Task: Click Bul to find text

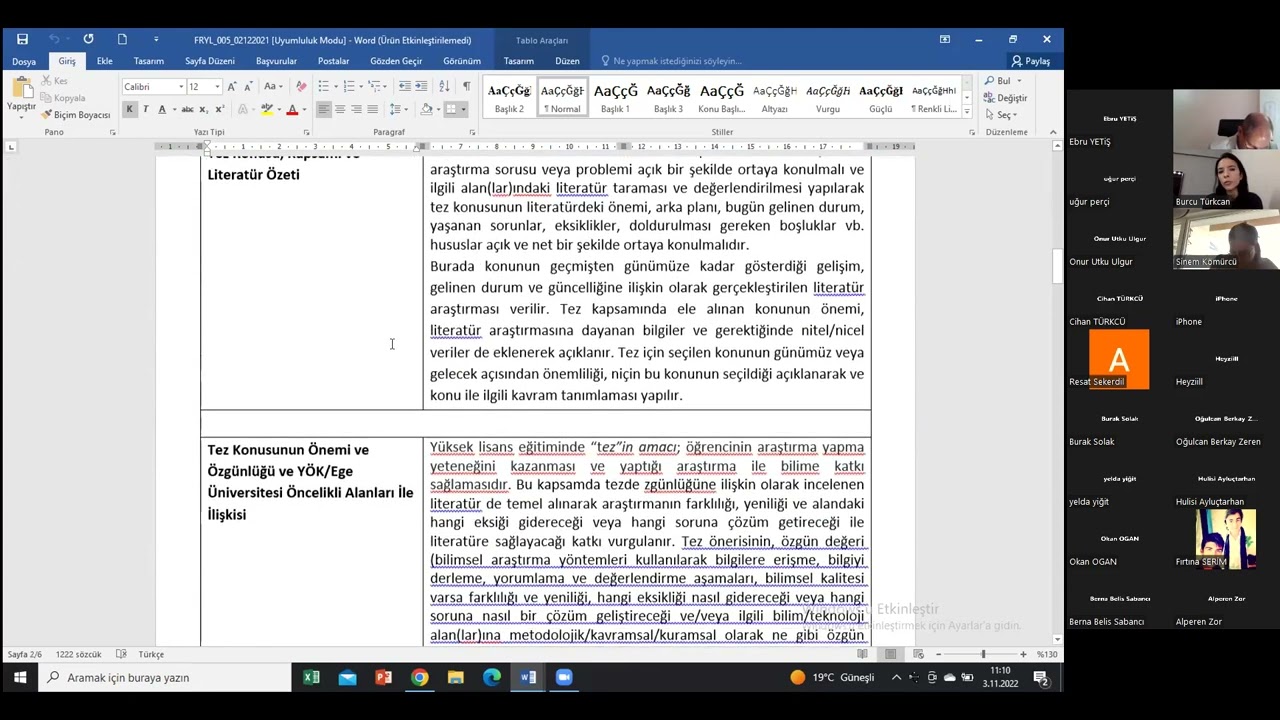Action: click(998, 81)
